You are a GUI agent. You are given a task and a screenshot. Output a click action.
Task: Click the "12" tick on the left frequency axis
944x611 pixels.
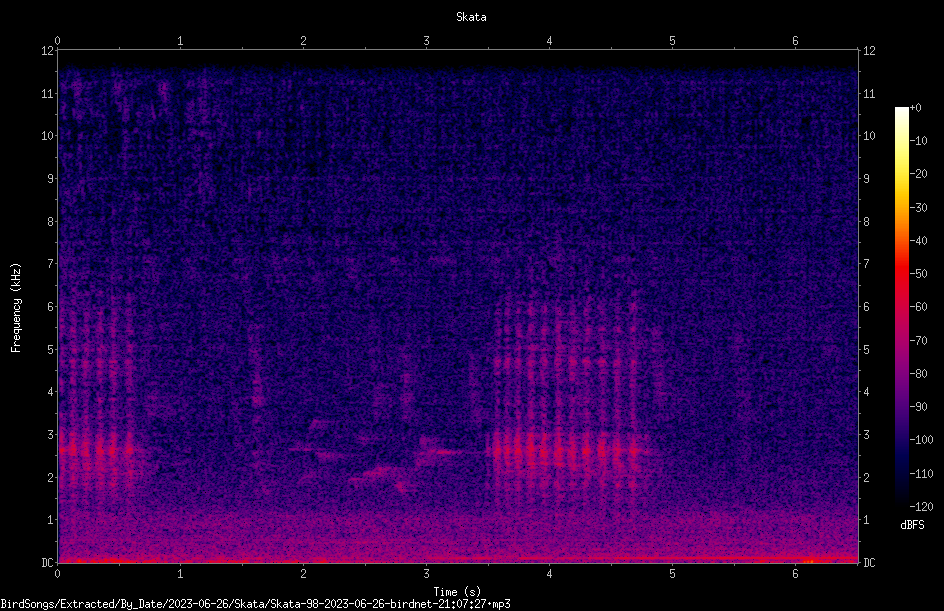pyautogui.click(x=47, y=51)
